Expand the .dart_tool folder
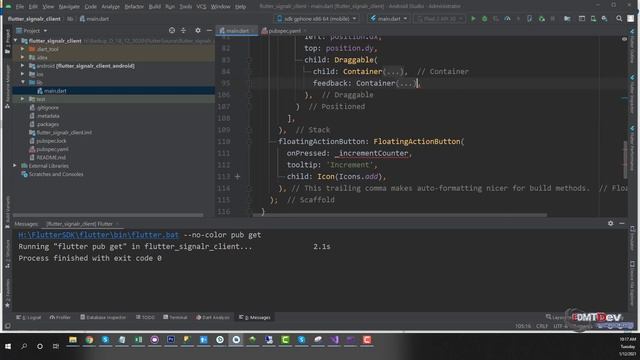This screenshot has height=360, width=640. pos(23,49)
